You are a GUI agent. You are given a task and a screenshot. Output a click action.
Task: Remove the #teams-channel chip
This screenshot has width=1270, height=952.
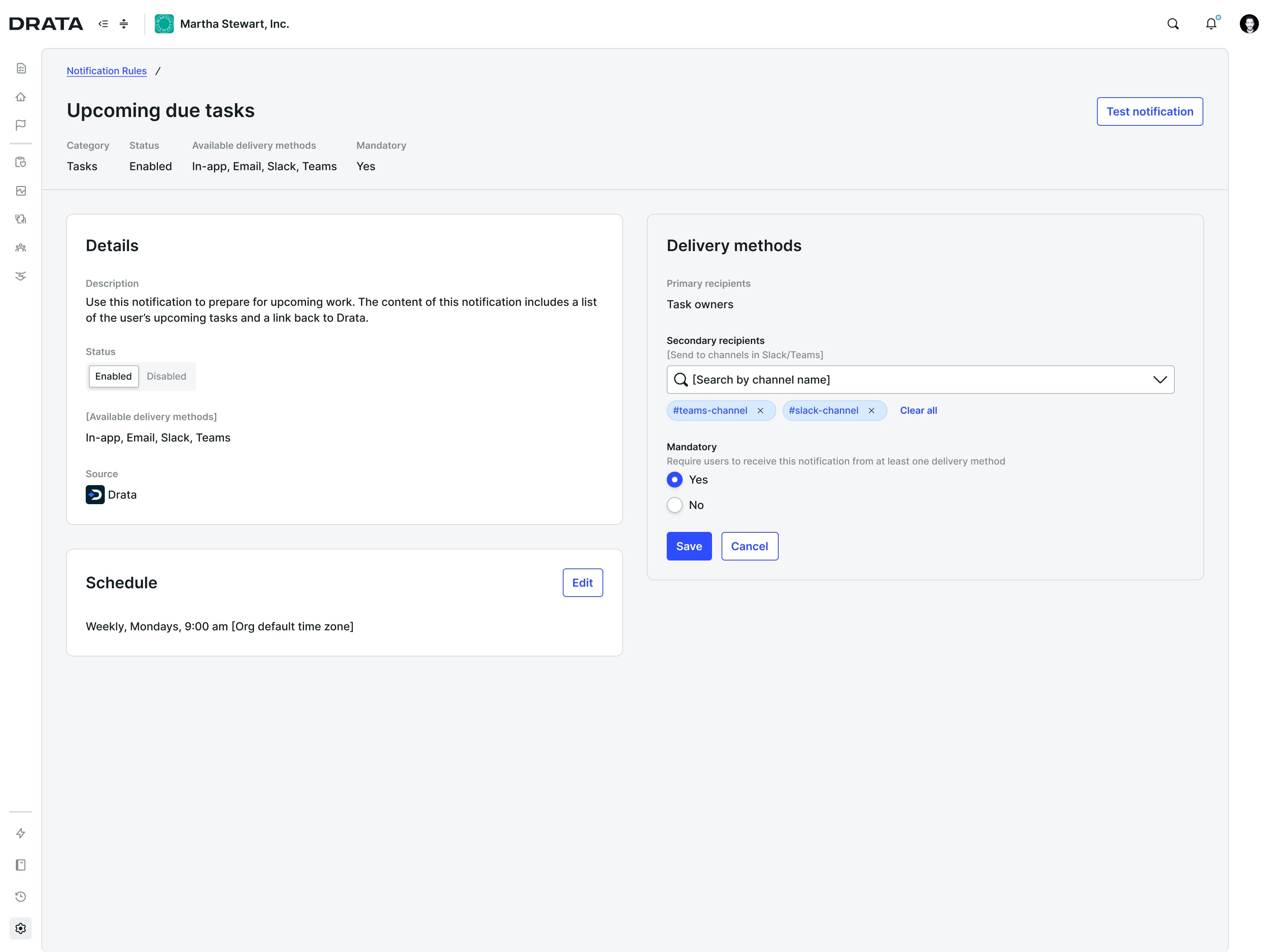coord(760,411)
